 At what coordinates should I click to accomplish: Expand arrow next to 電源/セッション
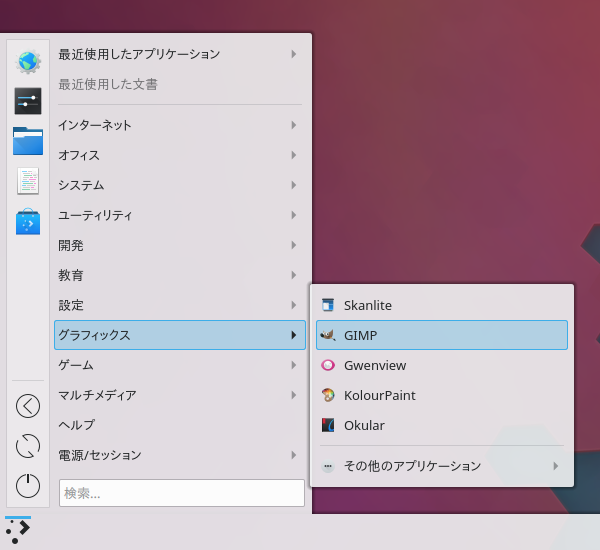pyautogui.click(x=293, y=455)
